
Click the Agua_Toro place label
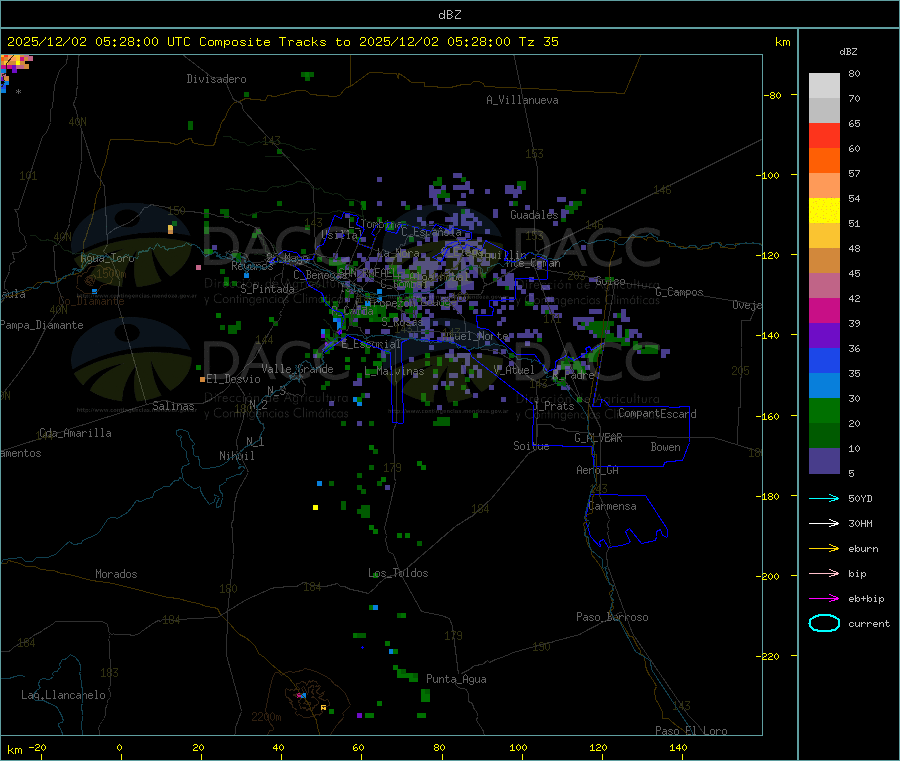pyautogui.click(x=107, y=258)
